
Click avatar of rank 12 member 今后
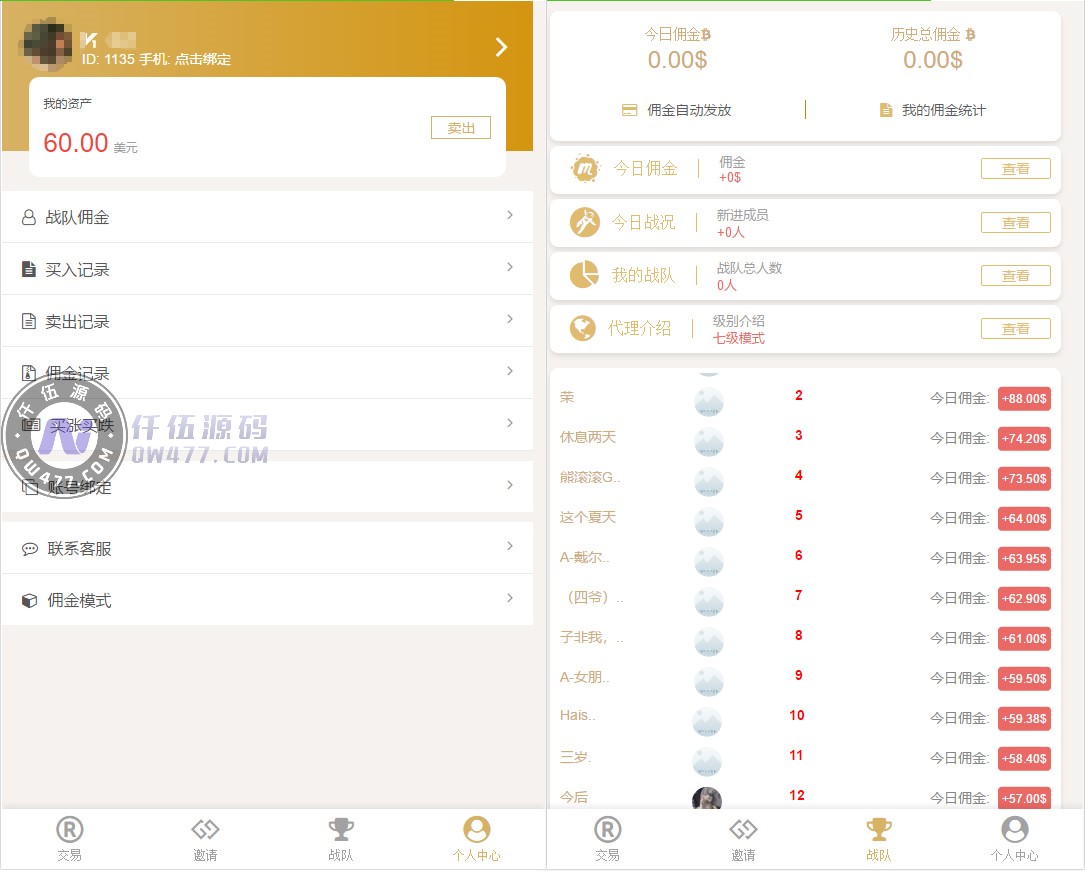[x=707, y=798]
